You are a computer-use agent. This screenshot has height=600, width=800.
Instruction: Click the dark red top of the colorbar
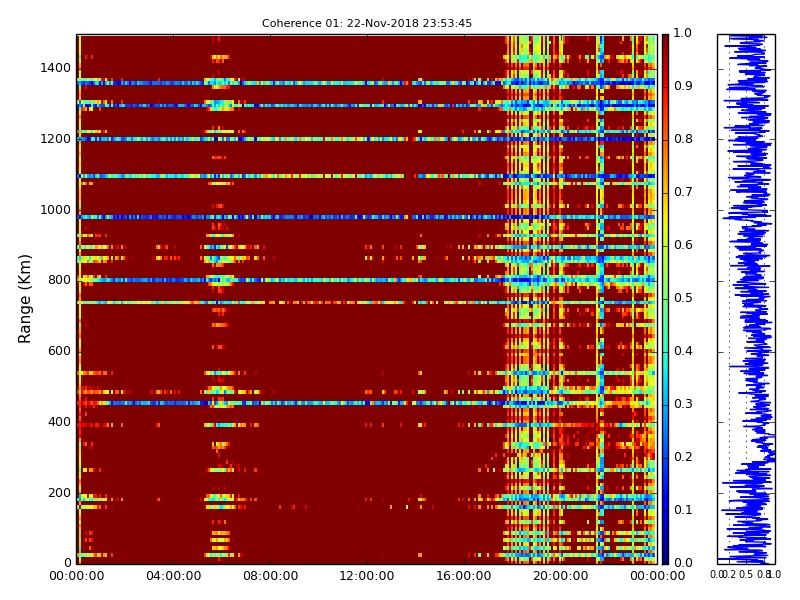(665, 43)
